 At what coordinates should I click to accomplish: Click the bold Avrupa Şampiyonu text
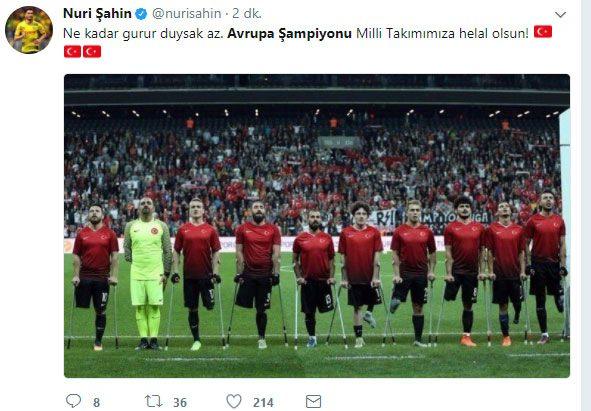(289, 34)
